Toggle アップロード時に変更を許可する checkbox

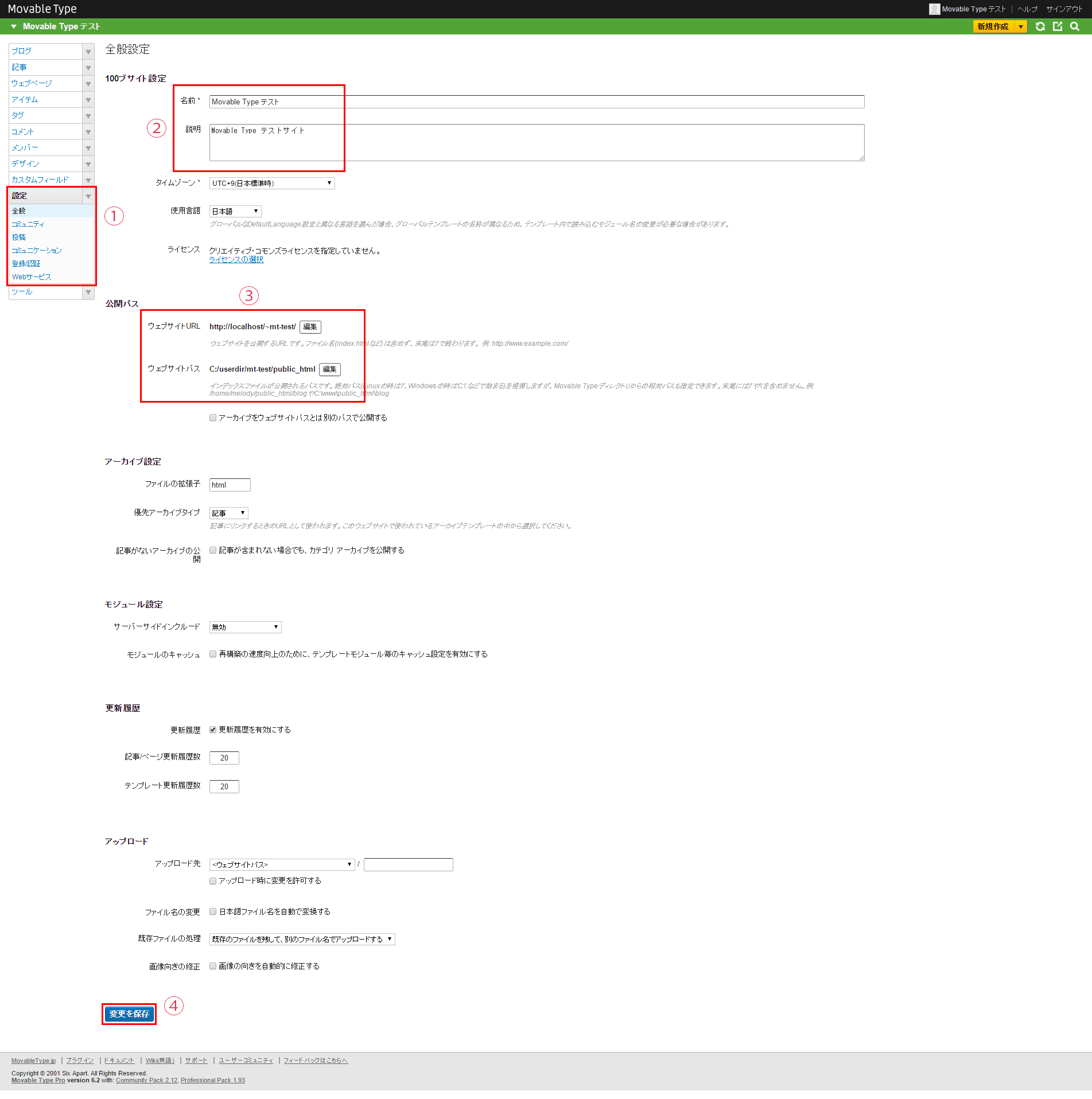coord(213,881)
